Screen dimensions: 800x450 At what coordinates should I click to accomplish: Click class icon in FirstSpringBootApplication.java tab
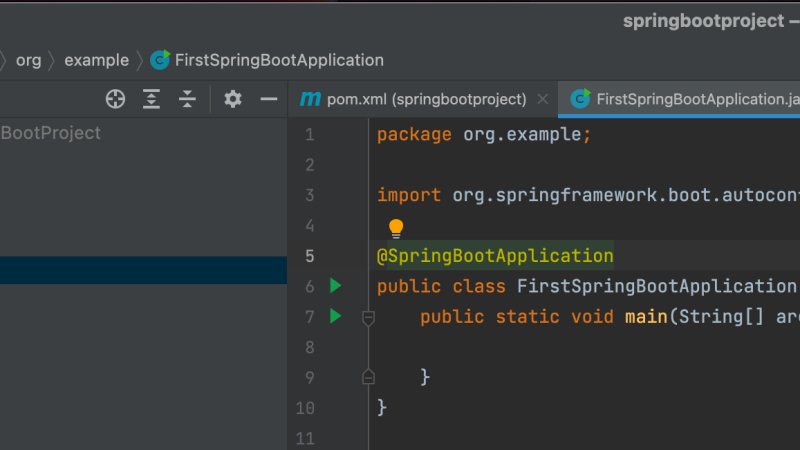[580, 98]
